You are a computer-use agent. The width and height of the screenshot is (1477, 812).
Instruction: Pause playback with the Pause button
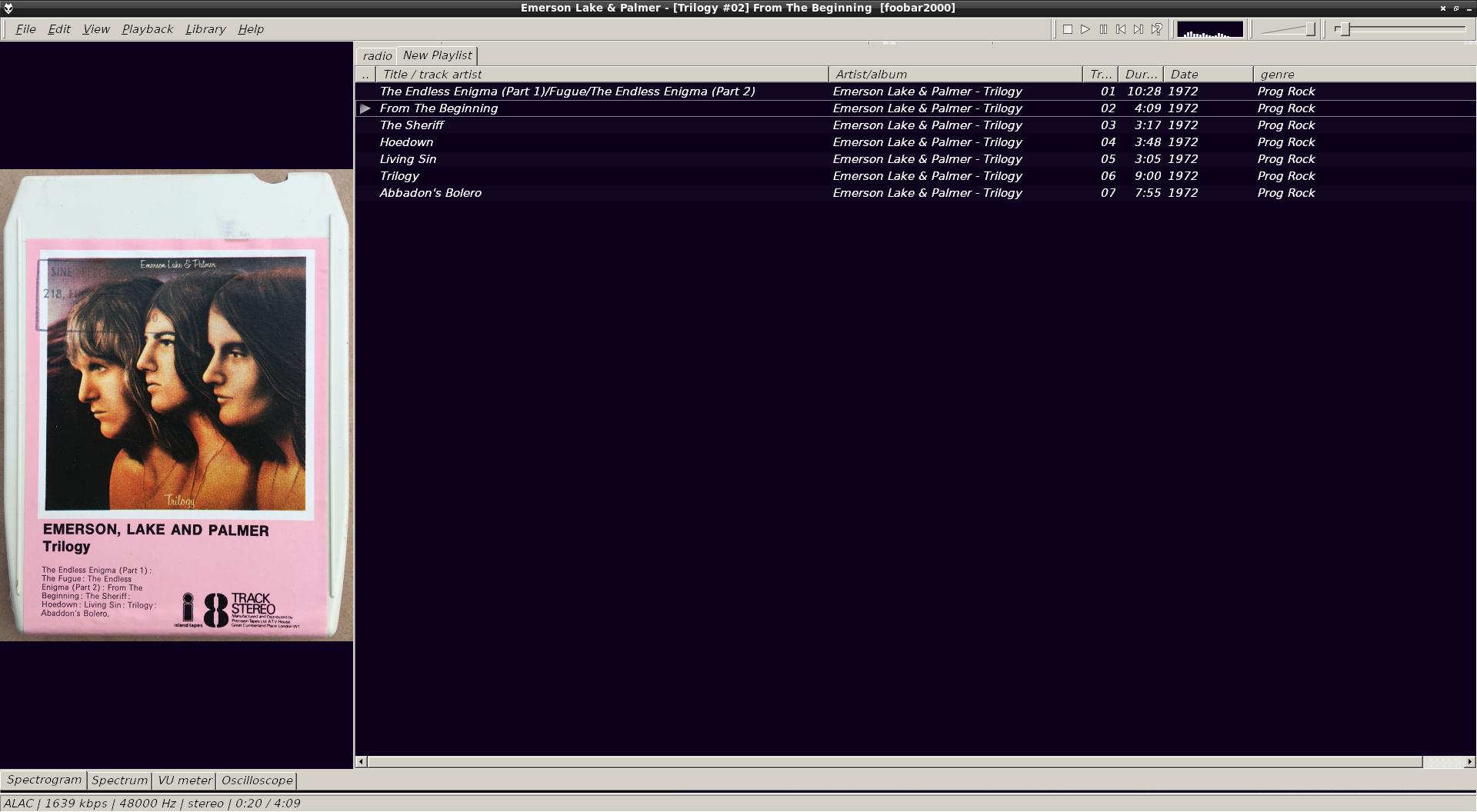click(x=1103, y=29)
